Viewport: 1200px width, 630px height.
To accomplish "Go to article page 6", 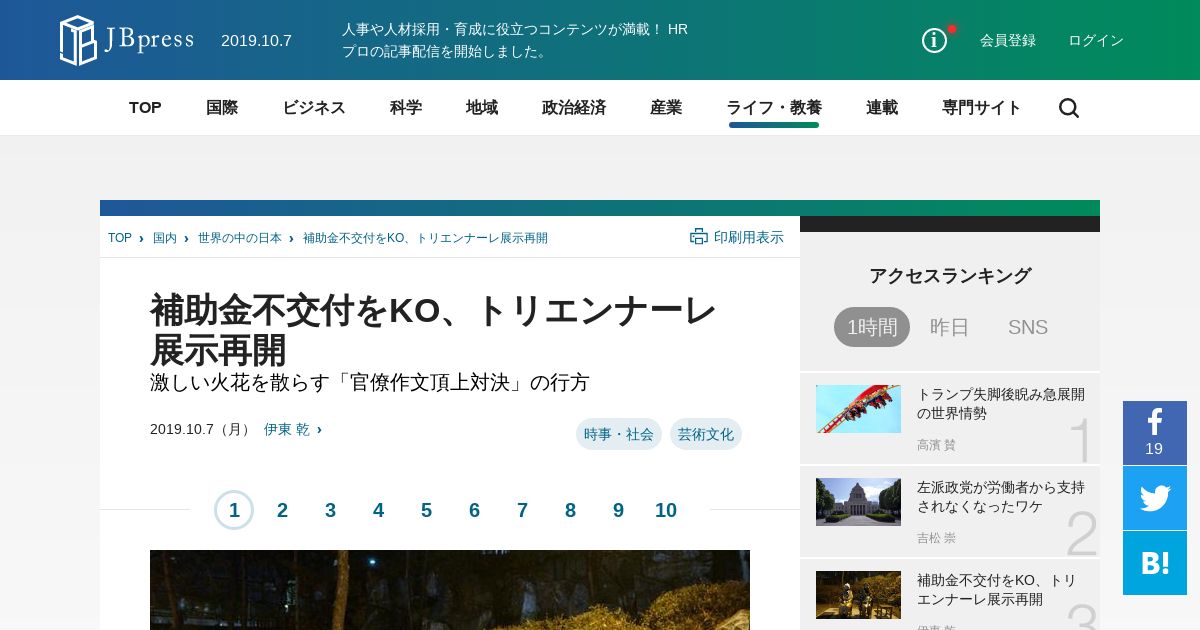I will click(x=474, y=510).
